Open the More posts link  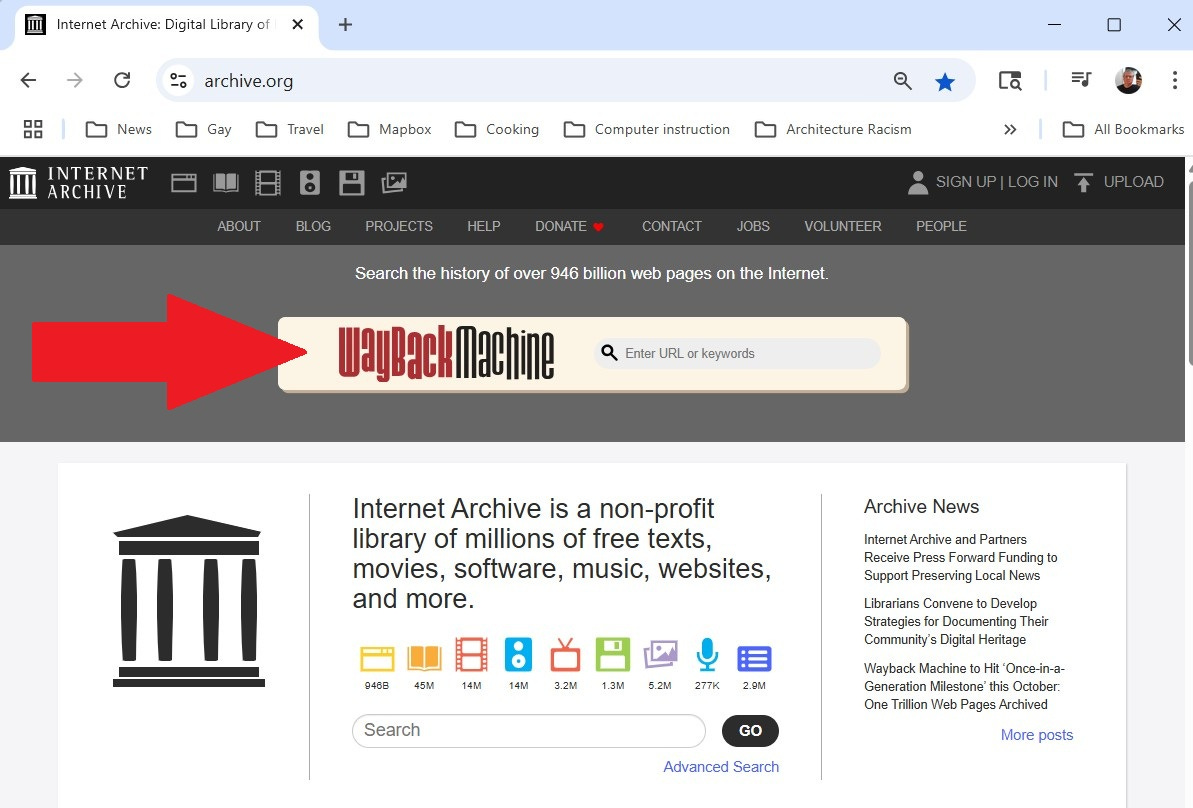pyautogui.click(x=1036, y=735)
